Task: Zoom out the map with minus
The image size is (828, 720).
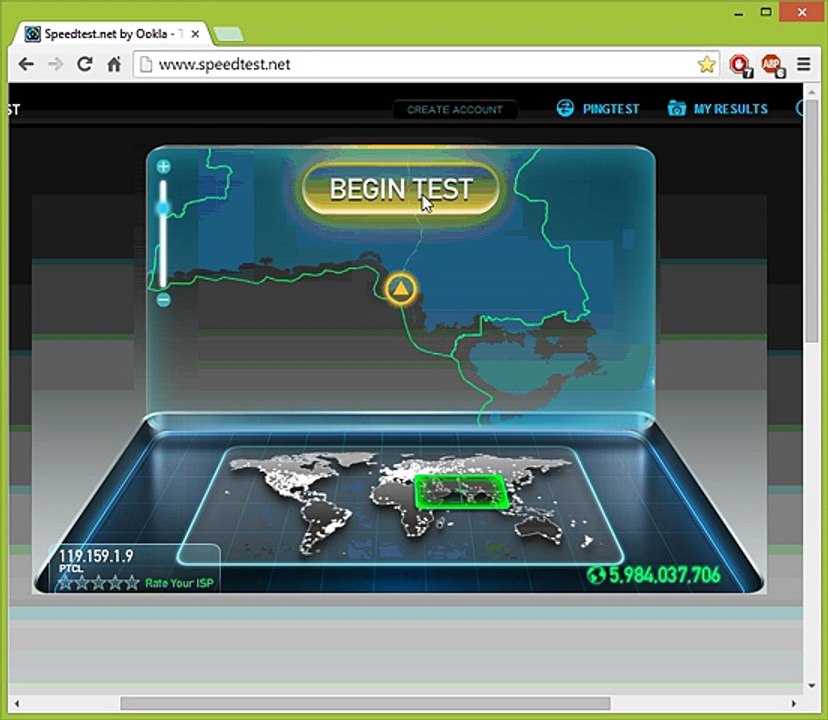Action: (x=164, y=300)
